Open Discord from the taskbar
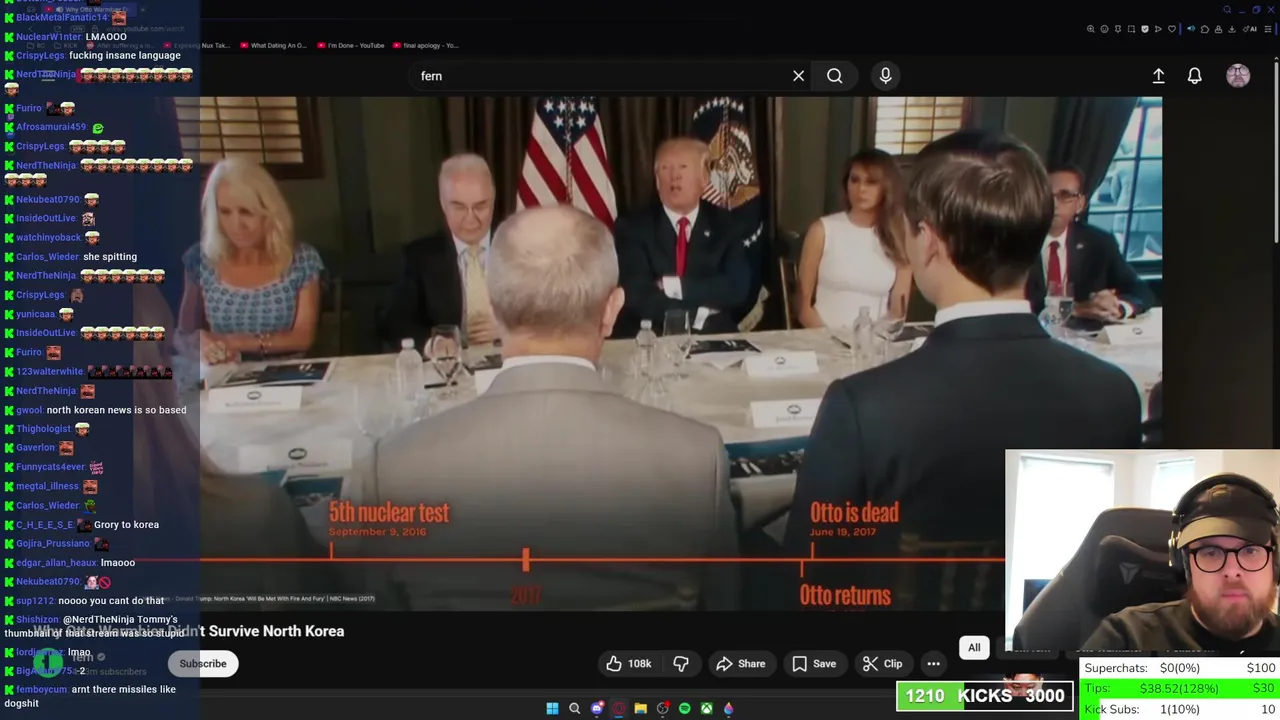 [597, 709]
